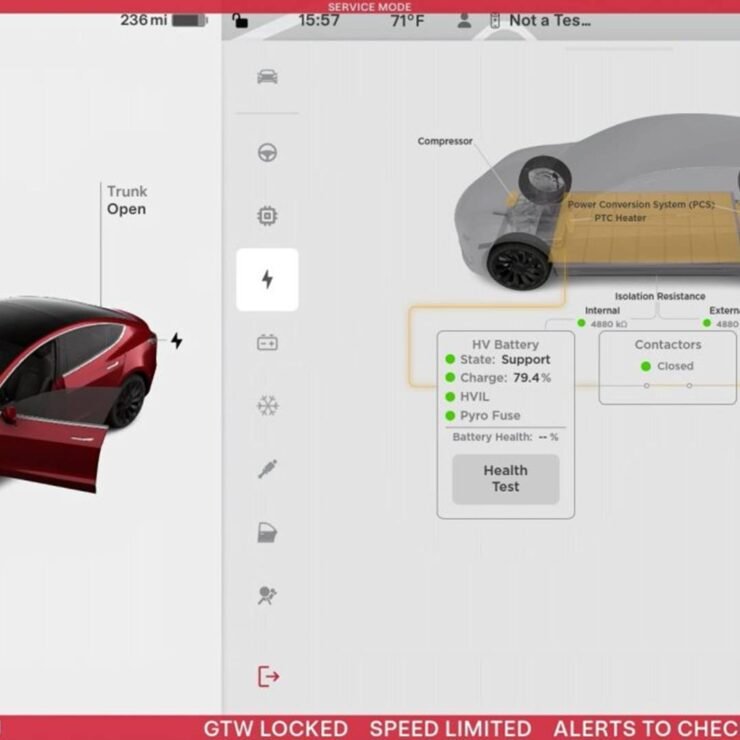740x740 pixels.
Task: Tap the SPEED LIMITED banner text
Action: [450, 728]
